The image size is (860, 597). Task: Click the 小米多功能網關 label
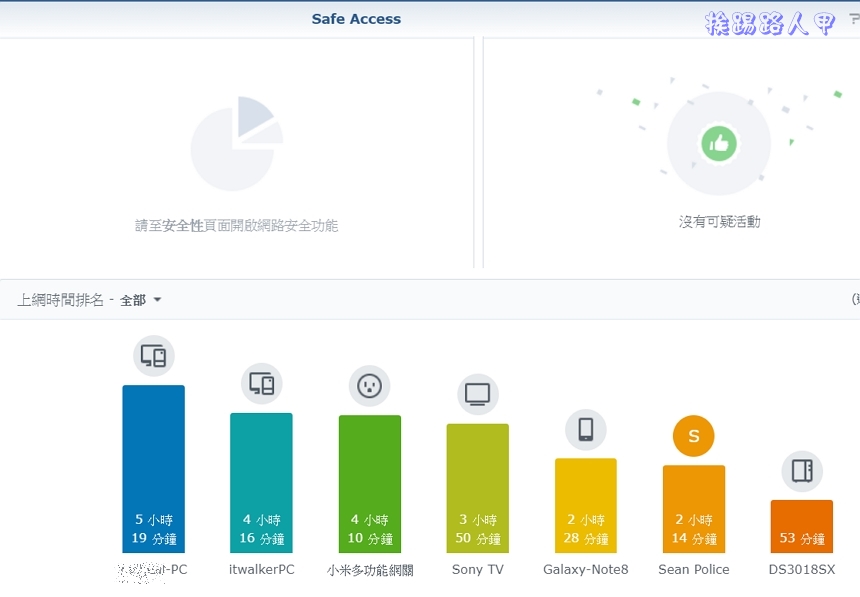coord(370,570)
